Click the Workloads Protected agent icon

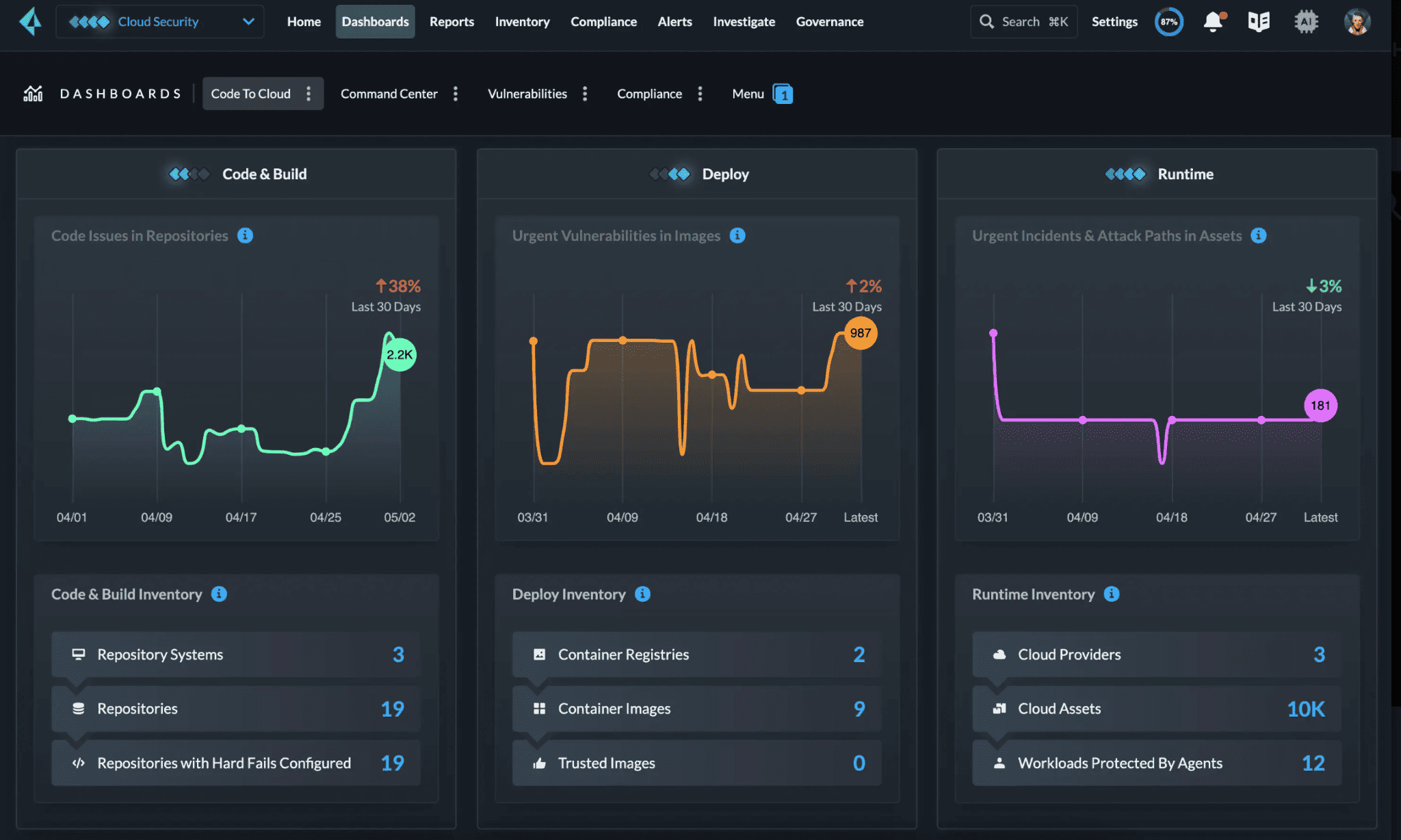pos(999,763)
